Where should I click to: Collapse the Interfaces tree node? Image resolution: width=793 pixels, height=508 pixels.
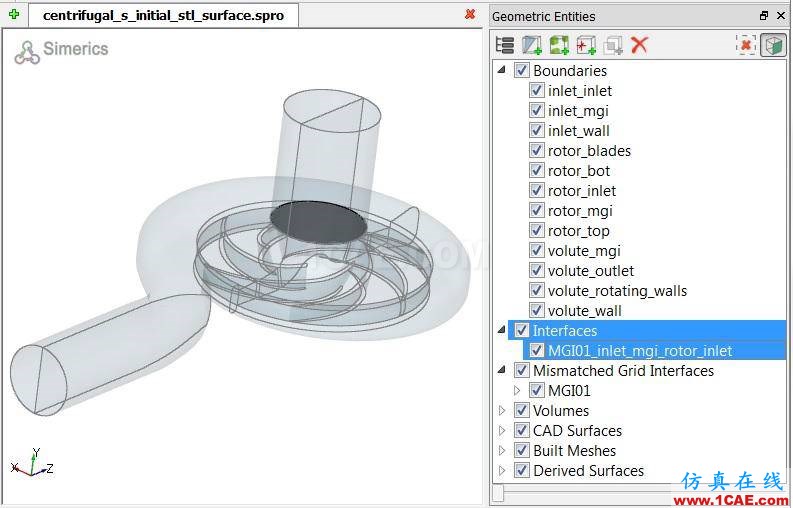coord(502,330)
